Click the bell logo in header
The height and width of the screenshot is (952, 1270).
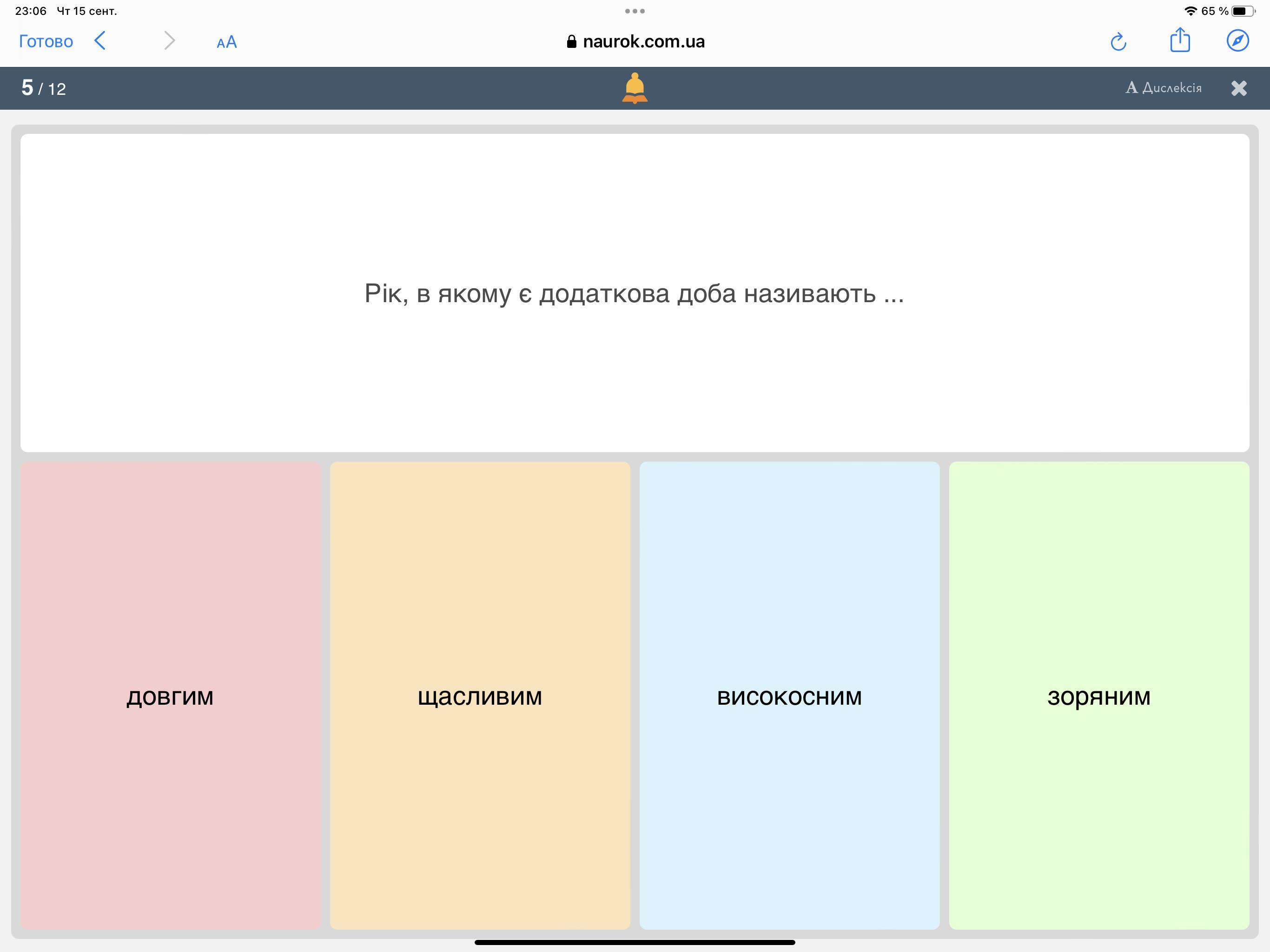(x=635, y=88)
